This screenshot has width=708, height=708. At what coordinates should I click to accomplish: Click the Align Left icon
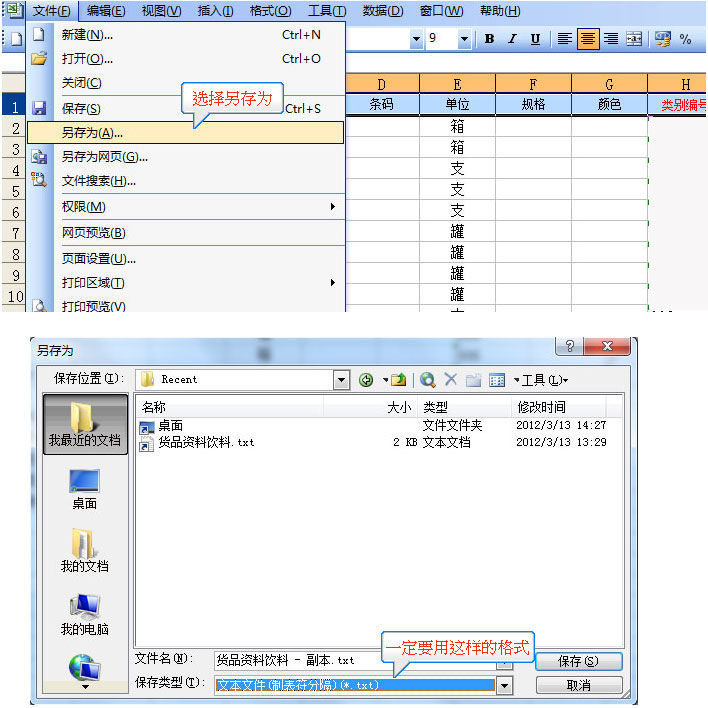point(565,39)
